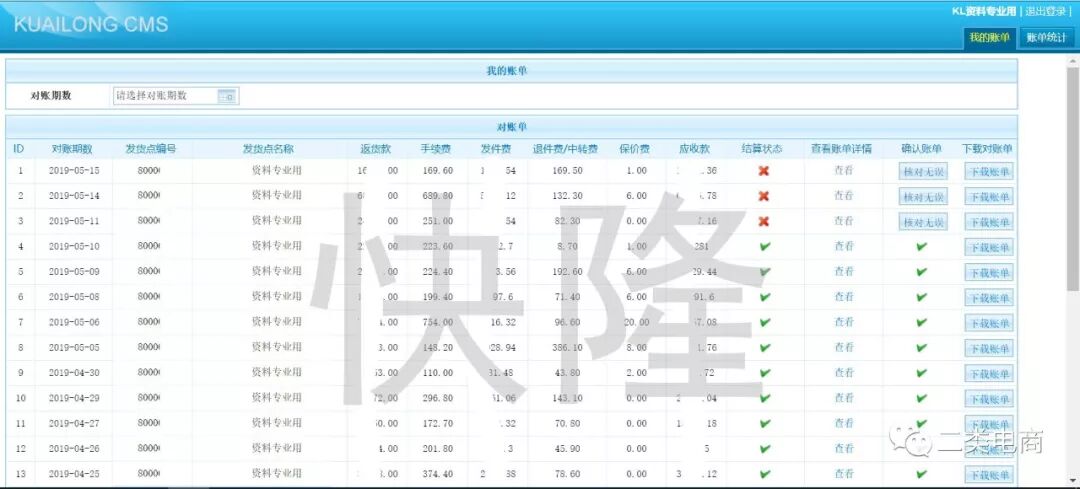Open 查看 details for the 2019-05-14 bill
The image size is (1080, 489).
pyautogui.click(x=844, y=196)
